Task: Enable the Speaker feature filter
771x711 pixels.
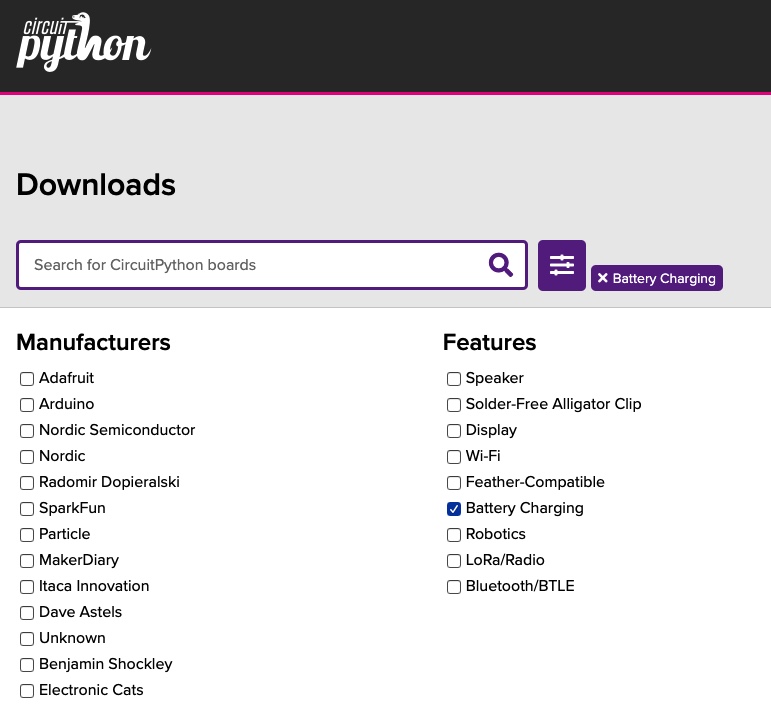Action: tap(454, 379)
